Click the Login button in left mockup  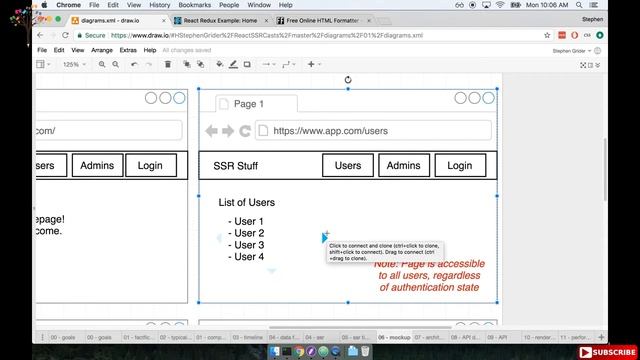pyautogui.click(x=151, y=165)
